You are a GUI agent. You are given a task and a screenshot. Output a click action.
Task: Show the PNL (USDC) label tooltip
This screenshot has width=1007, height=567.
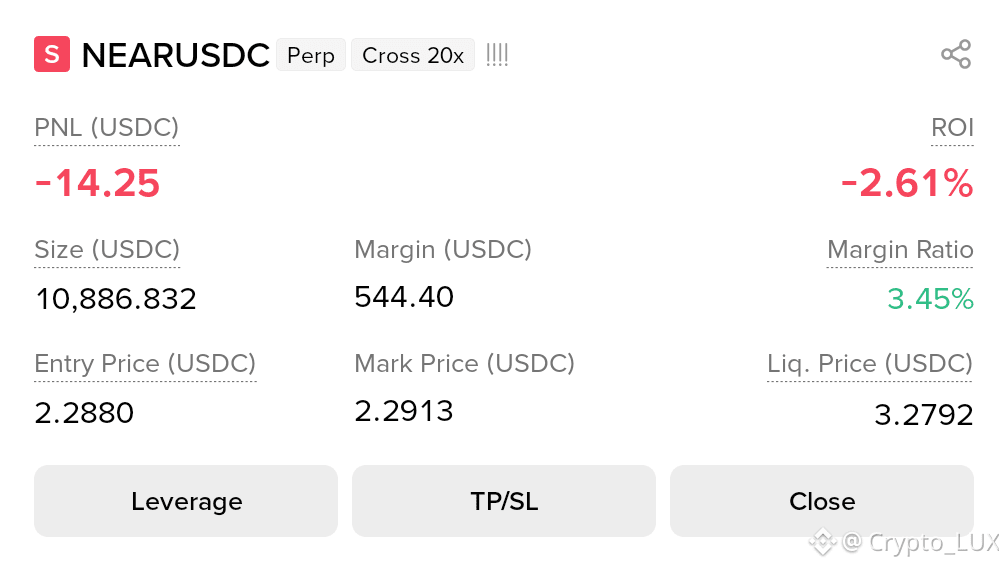point(107,127)
